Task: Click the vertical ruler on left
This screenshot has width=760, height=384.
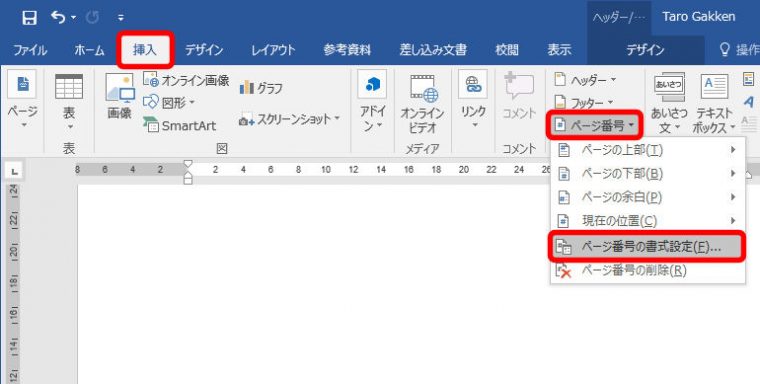Action: coord(14,284)
